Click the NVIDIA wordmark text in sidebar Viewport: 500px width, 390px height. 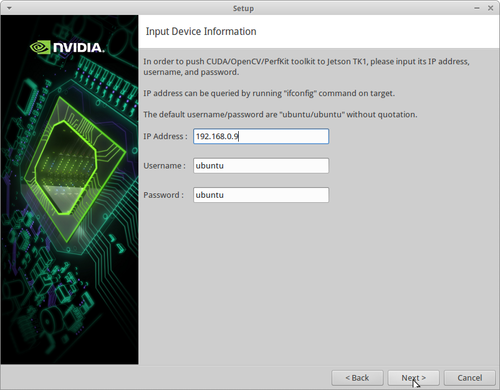[x=79, y=48]
